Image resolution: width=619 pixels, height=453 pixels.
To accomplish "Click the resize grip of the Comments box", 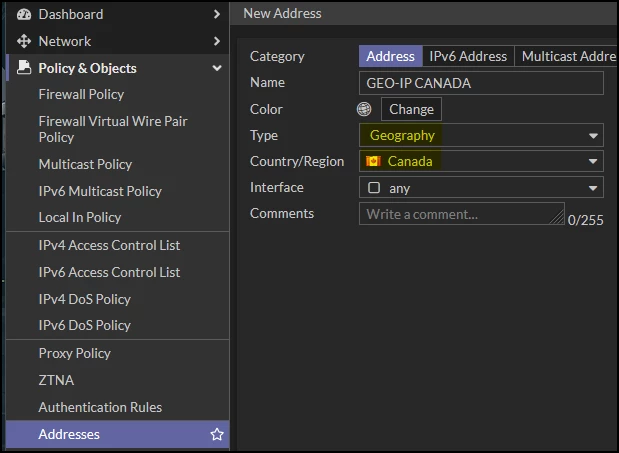I will [557, 217].
